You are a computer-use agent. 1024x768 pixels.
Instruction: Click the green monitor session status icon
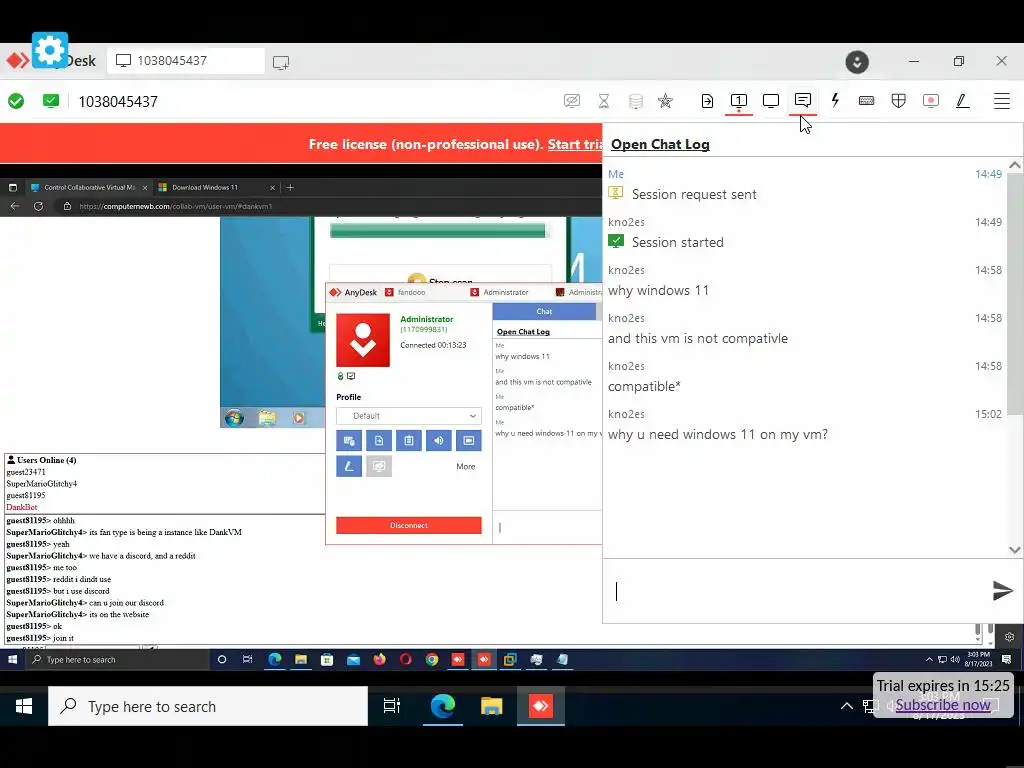click(51, 101)
